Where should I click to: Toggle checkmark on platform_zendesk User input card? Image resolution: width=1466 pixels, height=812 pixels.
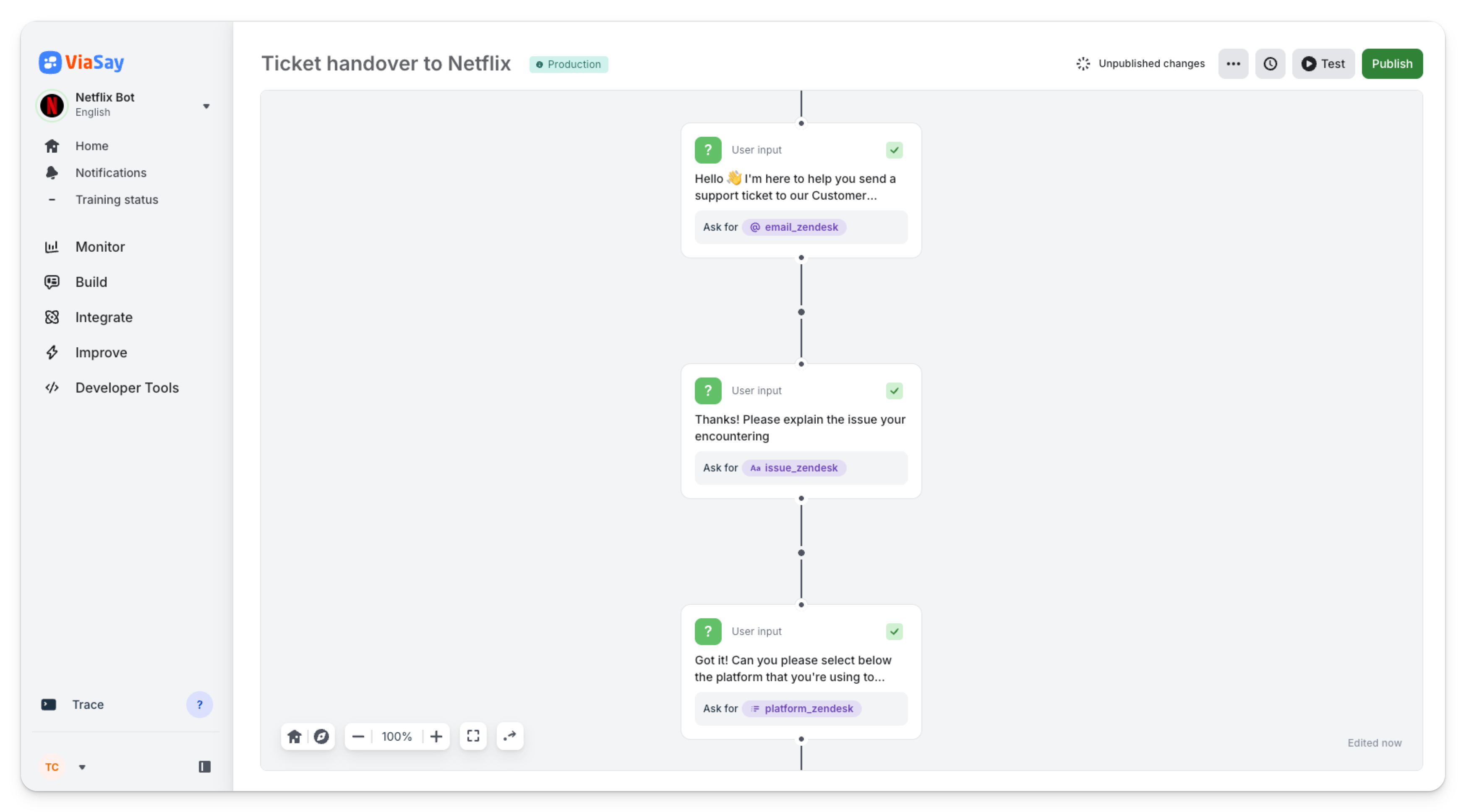click(x=894, y=632)
